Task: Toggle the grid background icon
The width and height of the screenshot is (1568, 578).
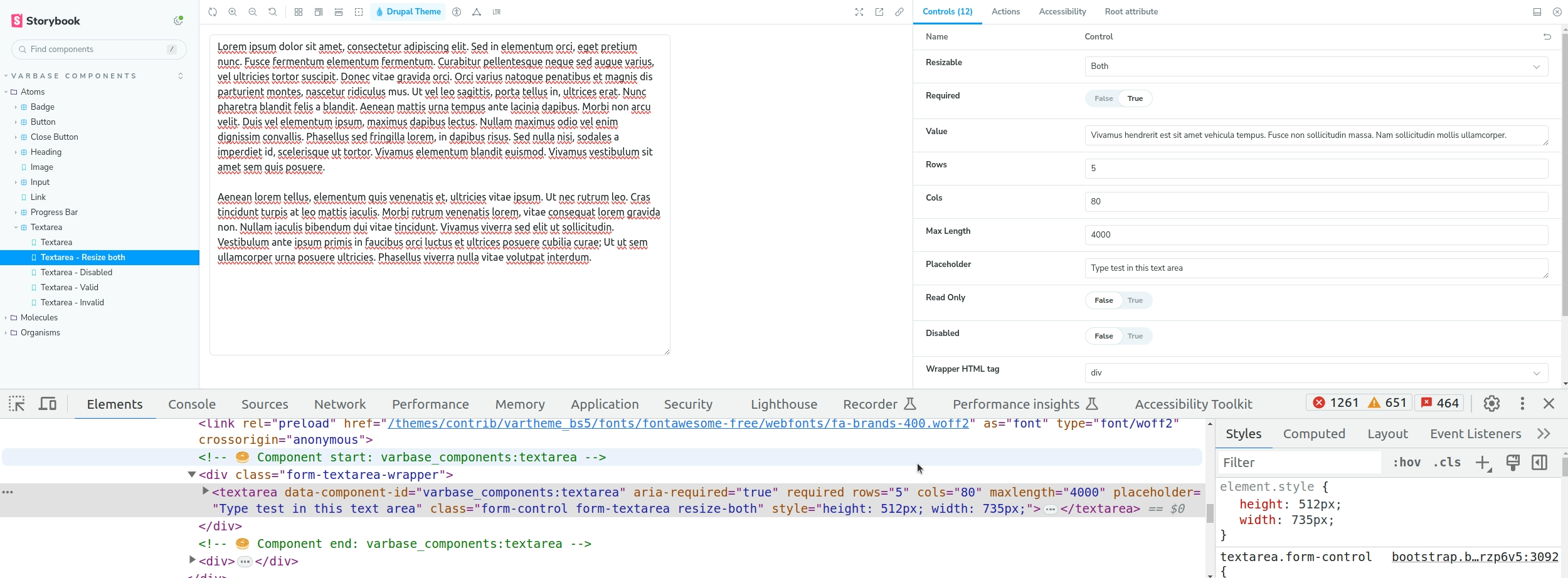Action: [x=299, y=12]
